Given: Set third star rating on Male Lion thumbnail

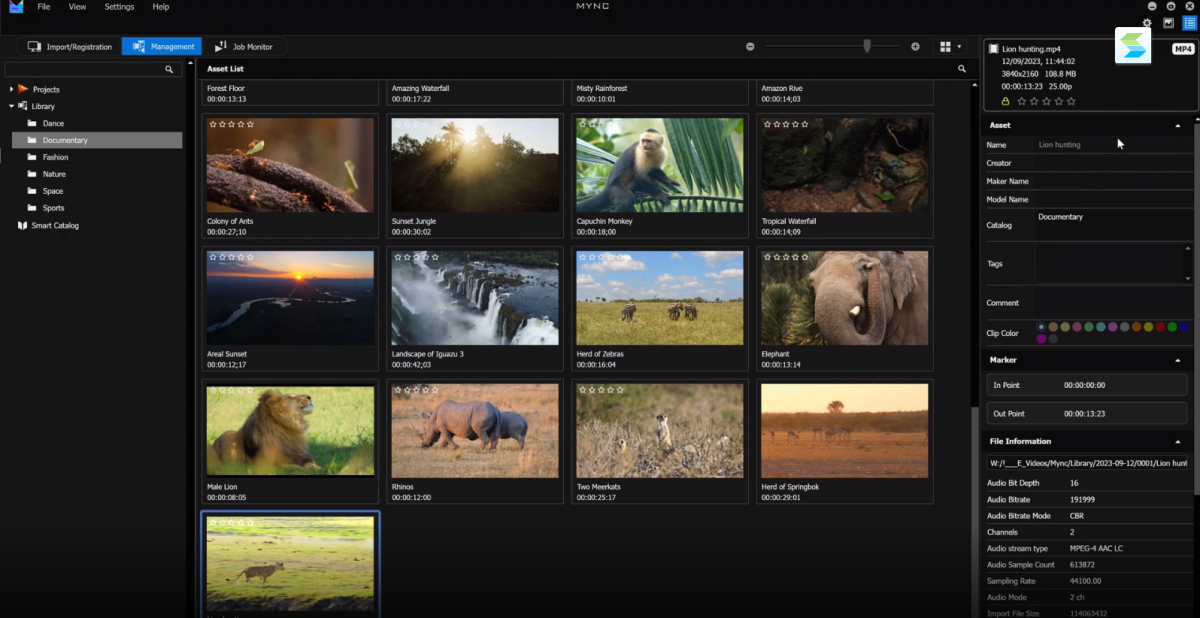Looking at the screenshot, I should pos(232,390).
